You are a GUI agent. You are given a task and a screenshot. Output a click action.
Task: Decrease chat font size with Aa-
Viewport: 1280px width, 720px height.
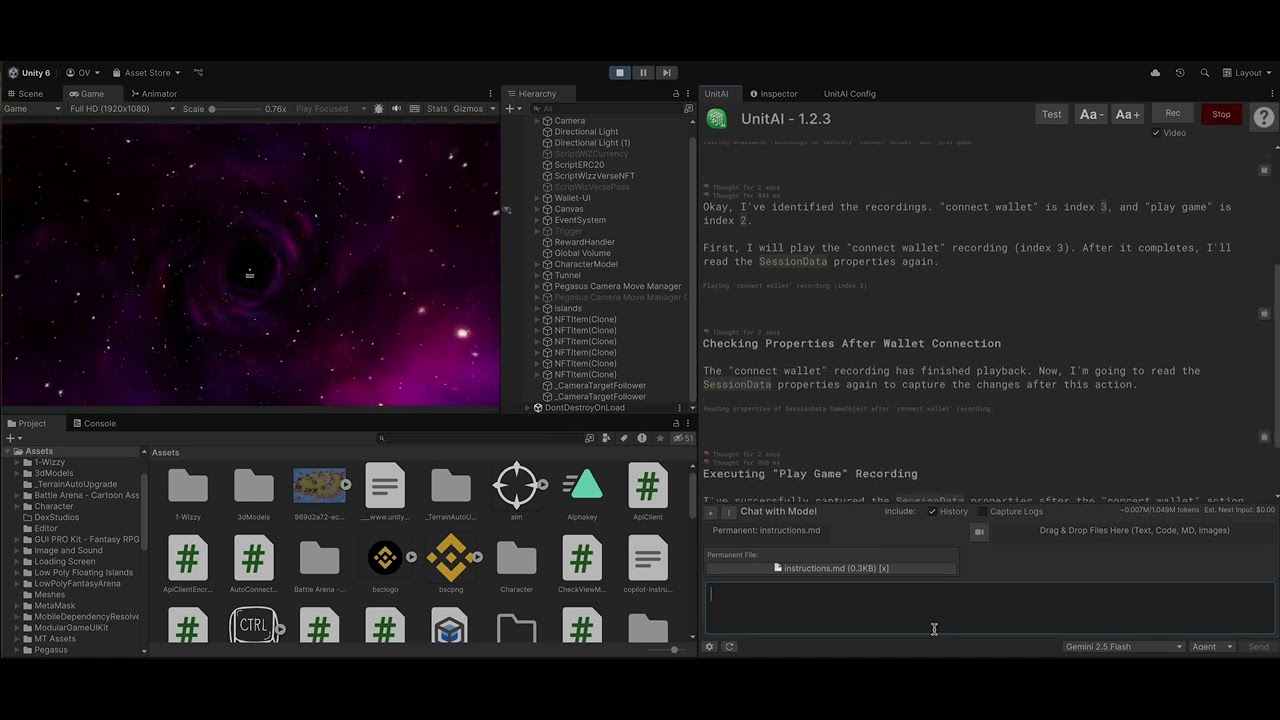(1092, 115)
